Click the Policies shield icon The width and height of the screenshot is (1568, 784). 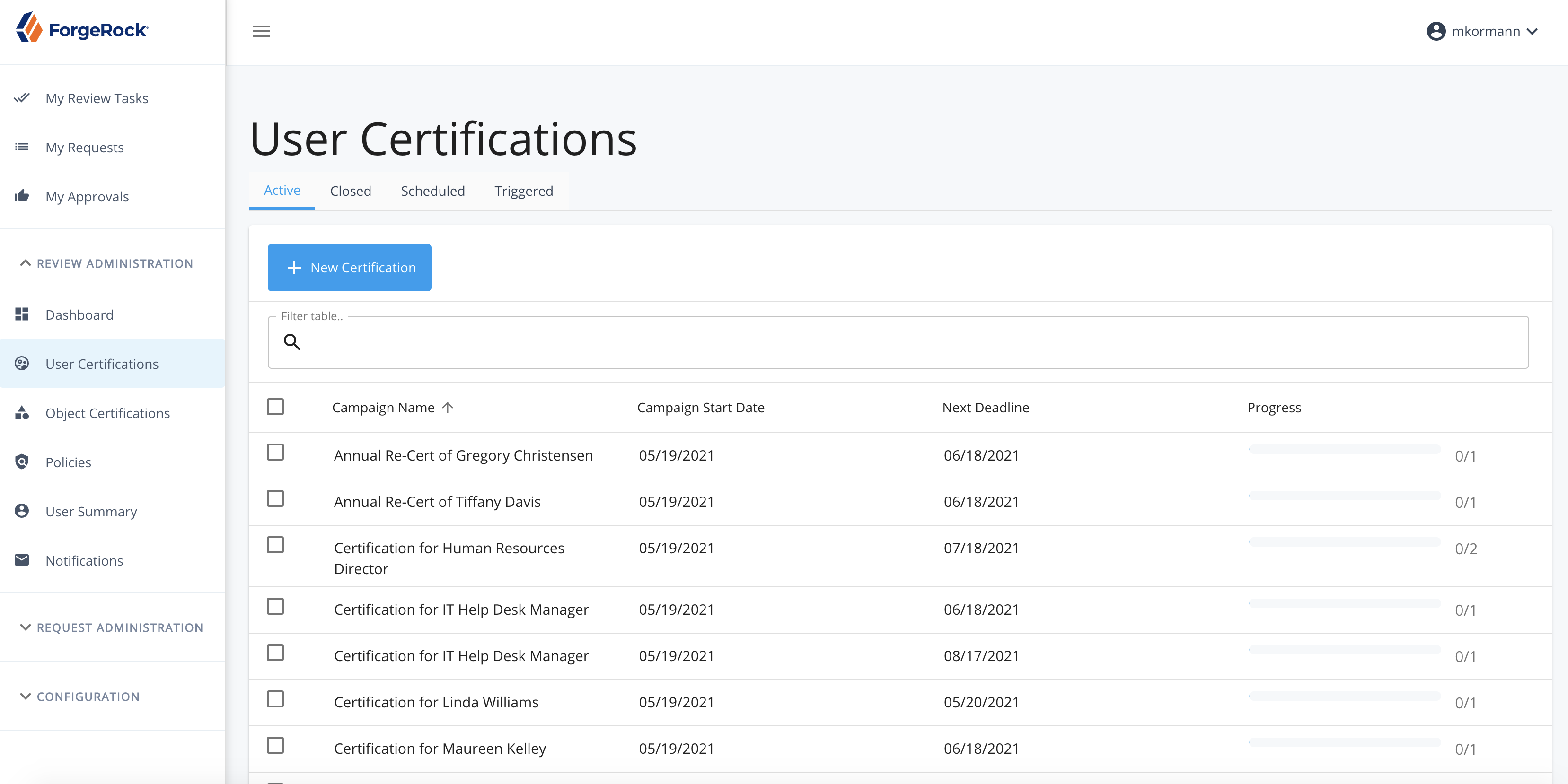[x=22, y=462]
